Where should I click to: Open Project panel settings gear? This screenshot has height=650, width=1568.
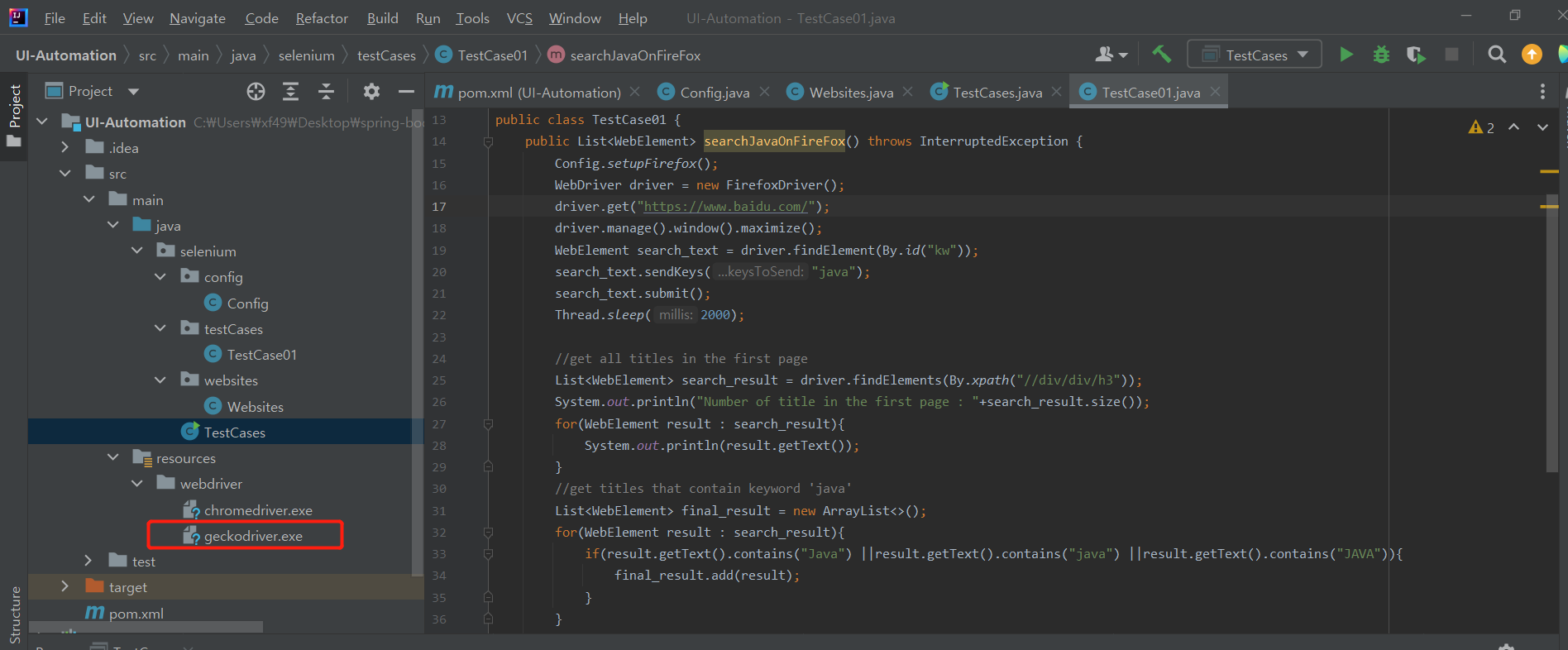click(x=371, y=91)
